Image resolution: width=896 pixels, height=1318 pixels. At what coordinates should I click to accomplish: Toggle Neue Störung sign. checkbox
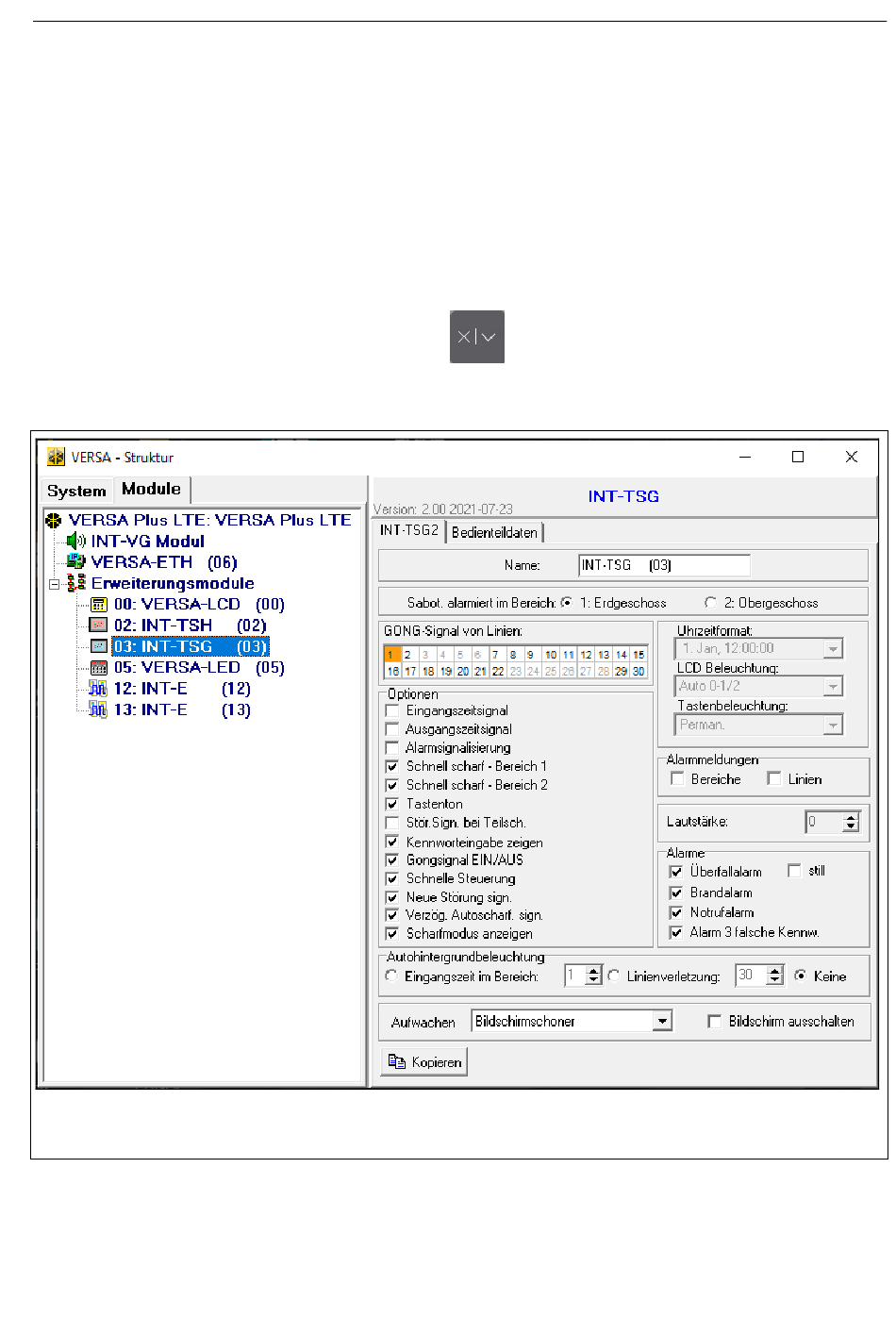[x=392, y=897]
